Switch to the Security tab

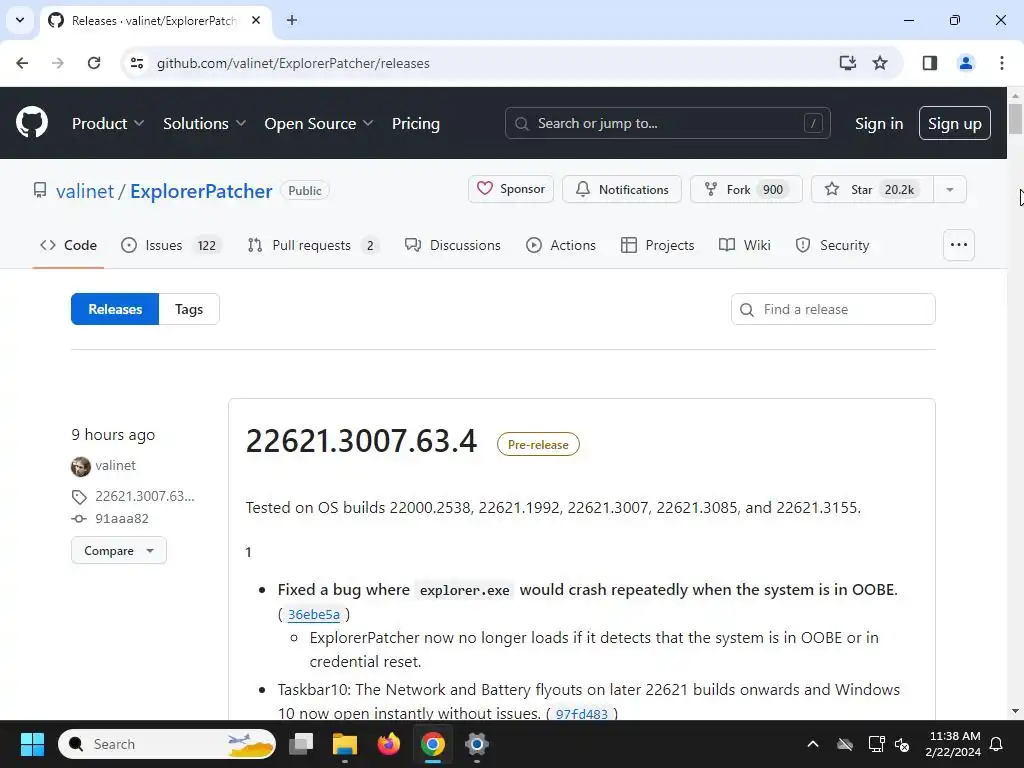[x=833, y=245]
